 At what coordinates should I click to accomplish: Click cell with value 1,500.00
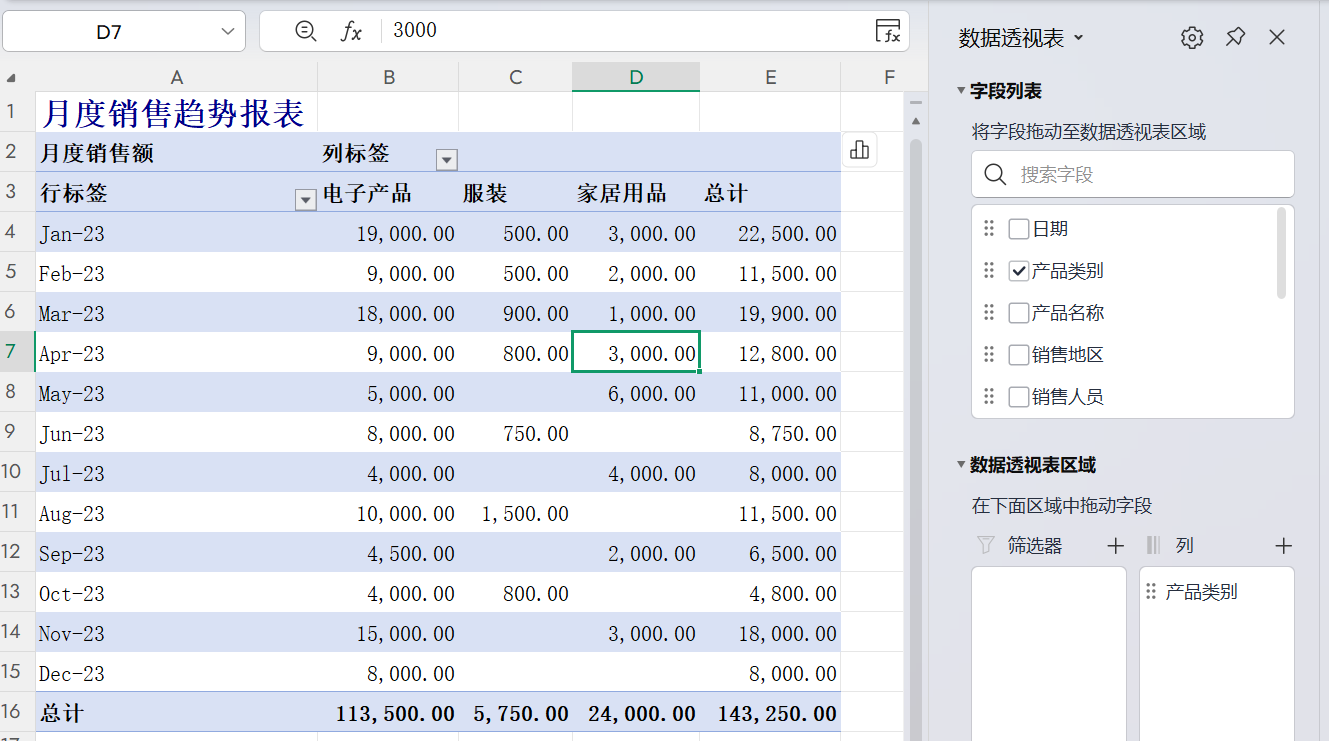click(516, 513)
